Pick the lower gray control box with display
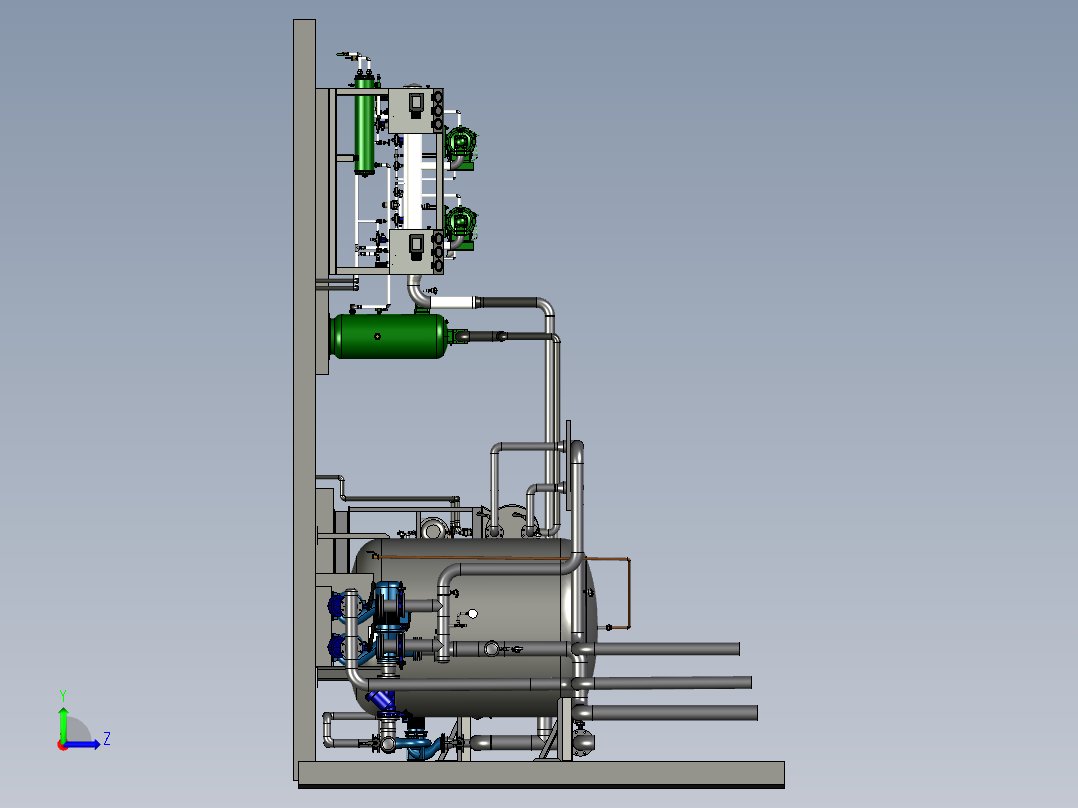The image size is (1078, 808). [415, 251]
